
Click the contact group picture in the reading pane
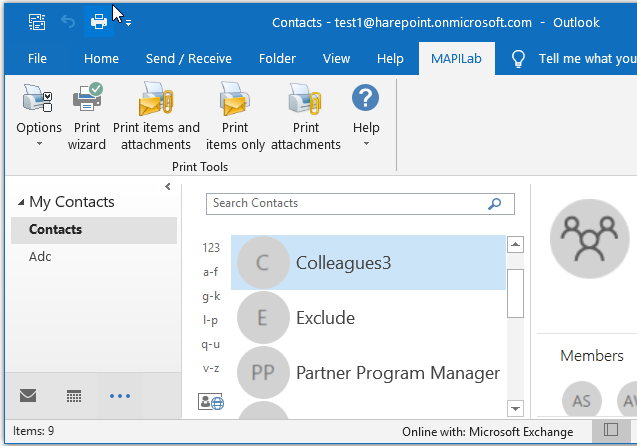pos(589,239)
